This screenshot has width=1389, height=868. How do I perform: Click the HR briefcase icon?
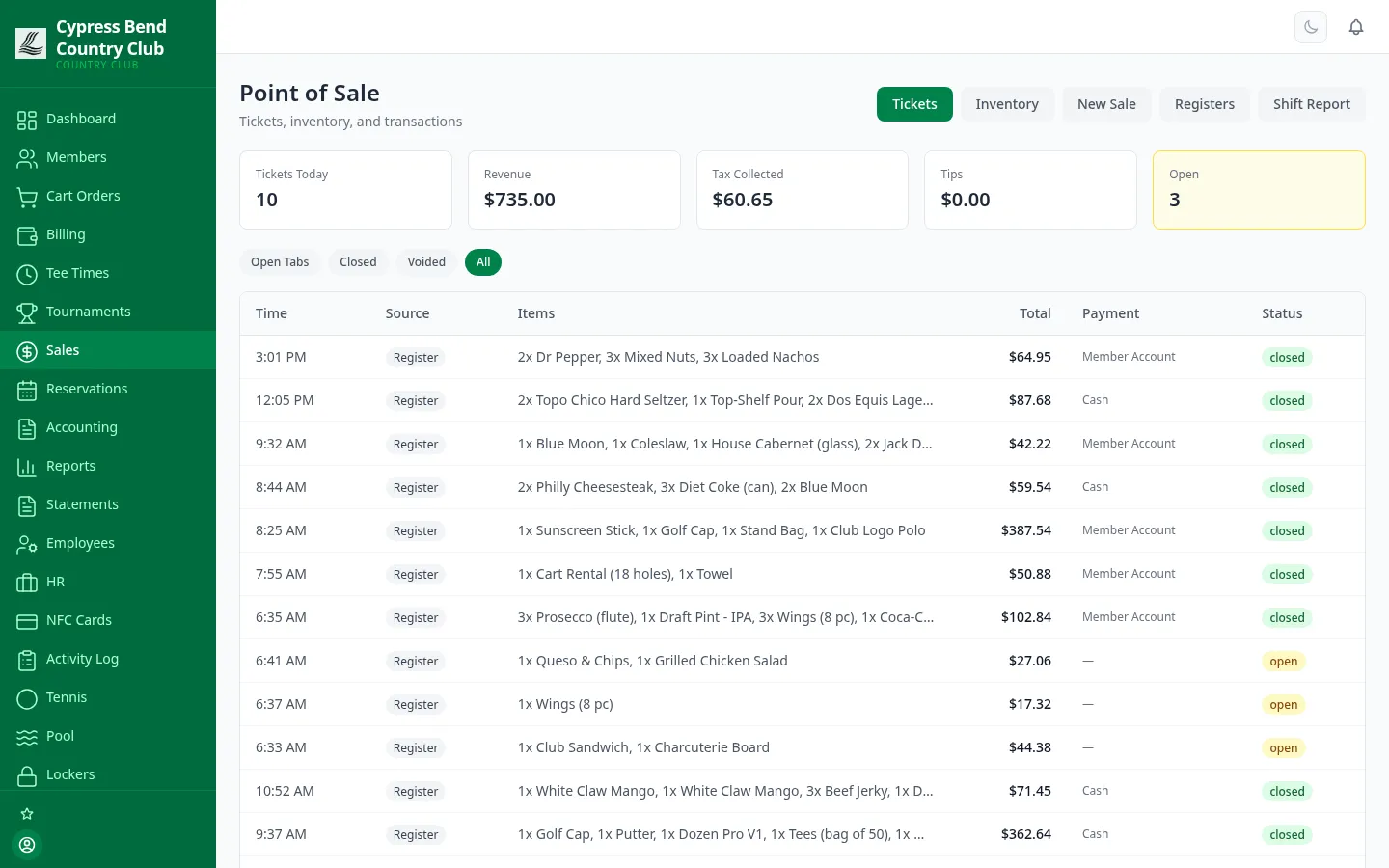coord(27,583)
